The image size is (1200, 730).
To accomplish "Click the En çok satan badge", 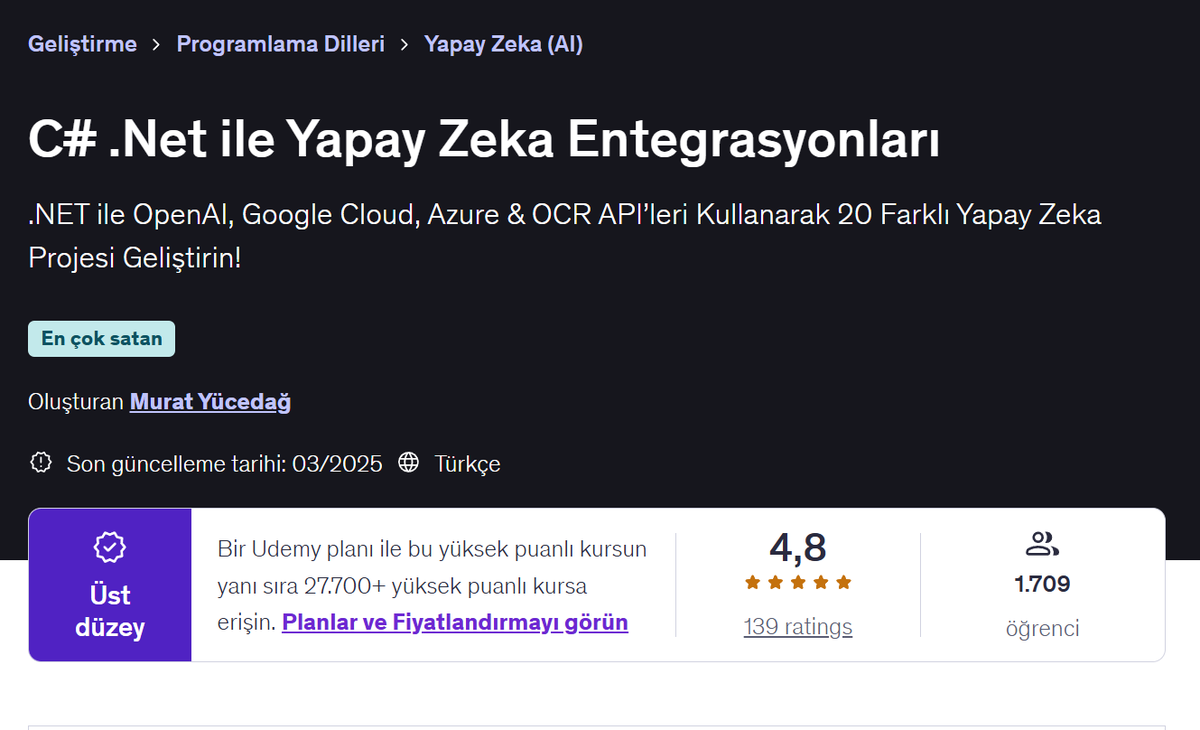I will click(x=101, y=339).
